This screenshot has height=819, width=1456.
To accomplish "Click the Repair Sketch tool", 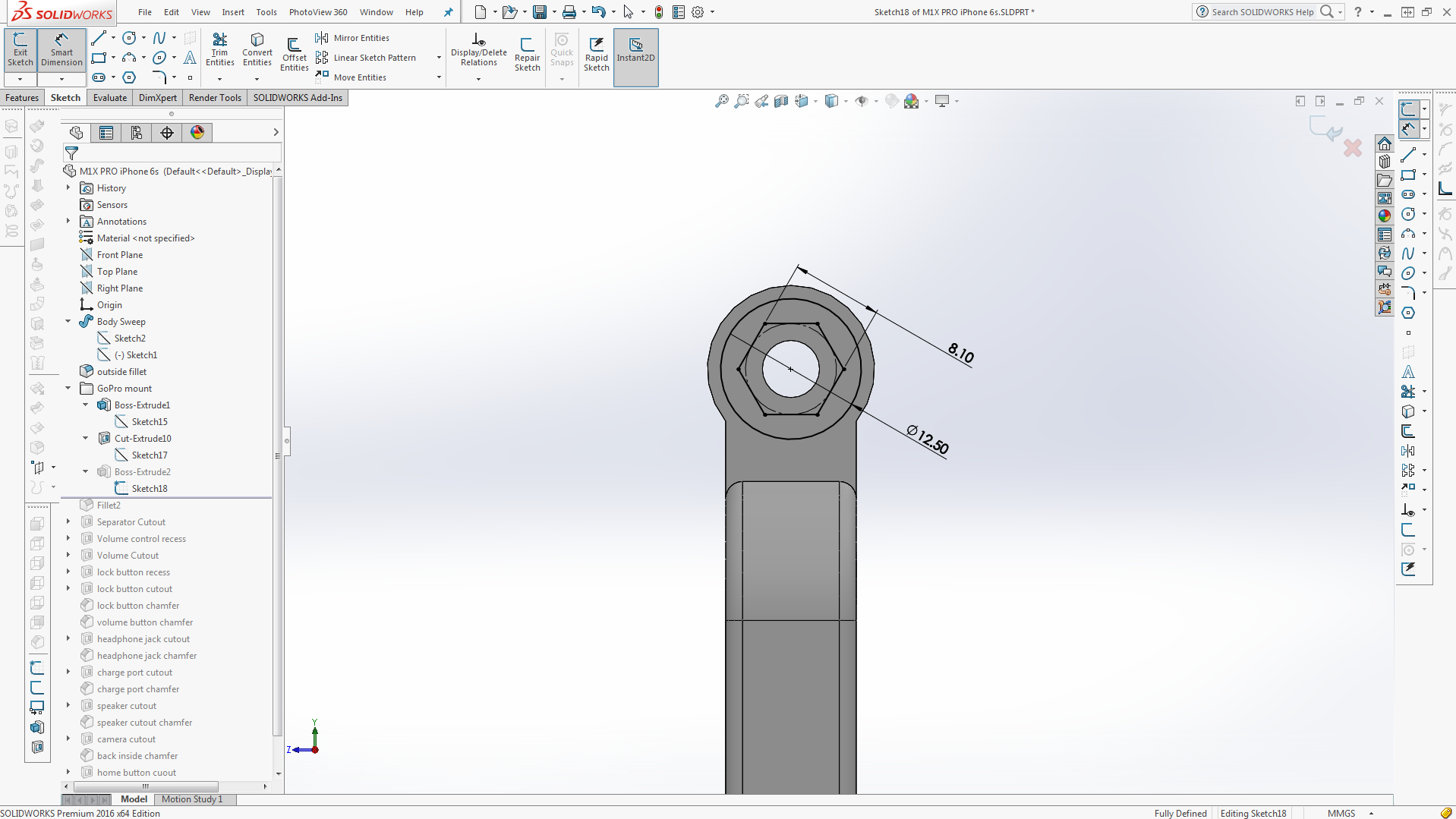I will tap(527, 55).
